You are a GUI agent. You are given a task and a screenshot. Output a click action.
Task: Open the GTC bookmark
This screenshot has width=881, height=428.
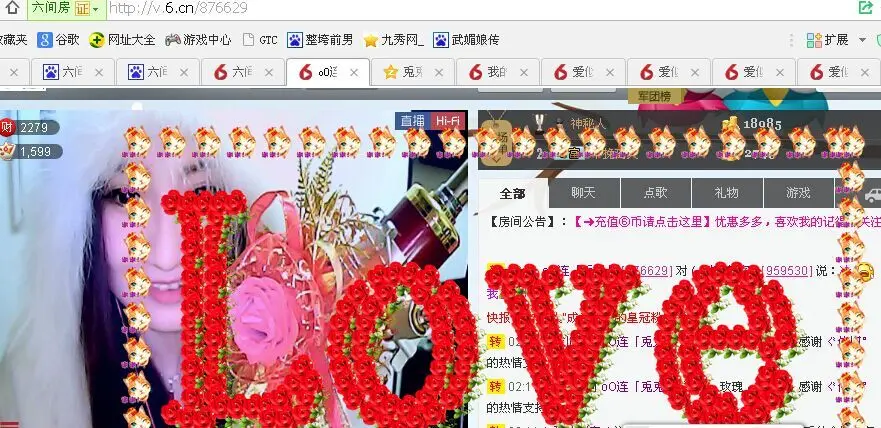260,40
